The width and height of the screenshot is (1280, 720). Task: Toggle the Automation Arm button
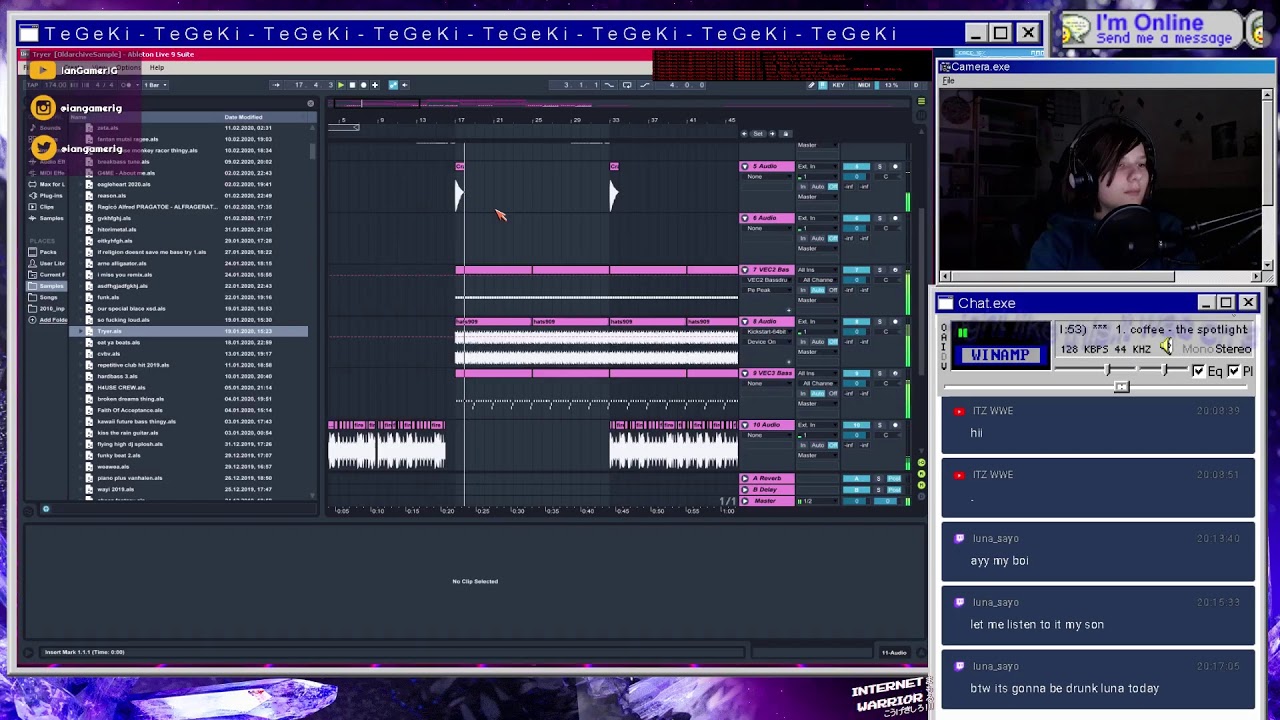point(393,85)
